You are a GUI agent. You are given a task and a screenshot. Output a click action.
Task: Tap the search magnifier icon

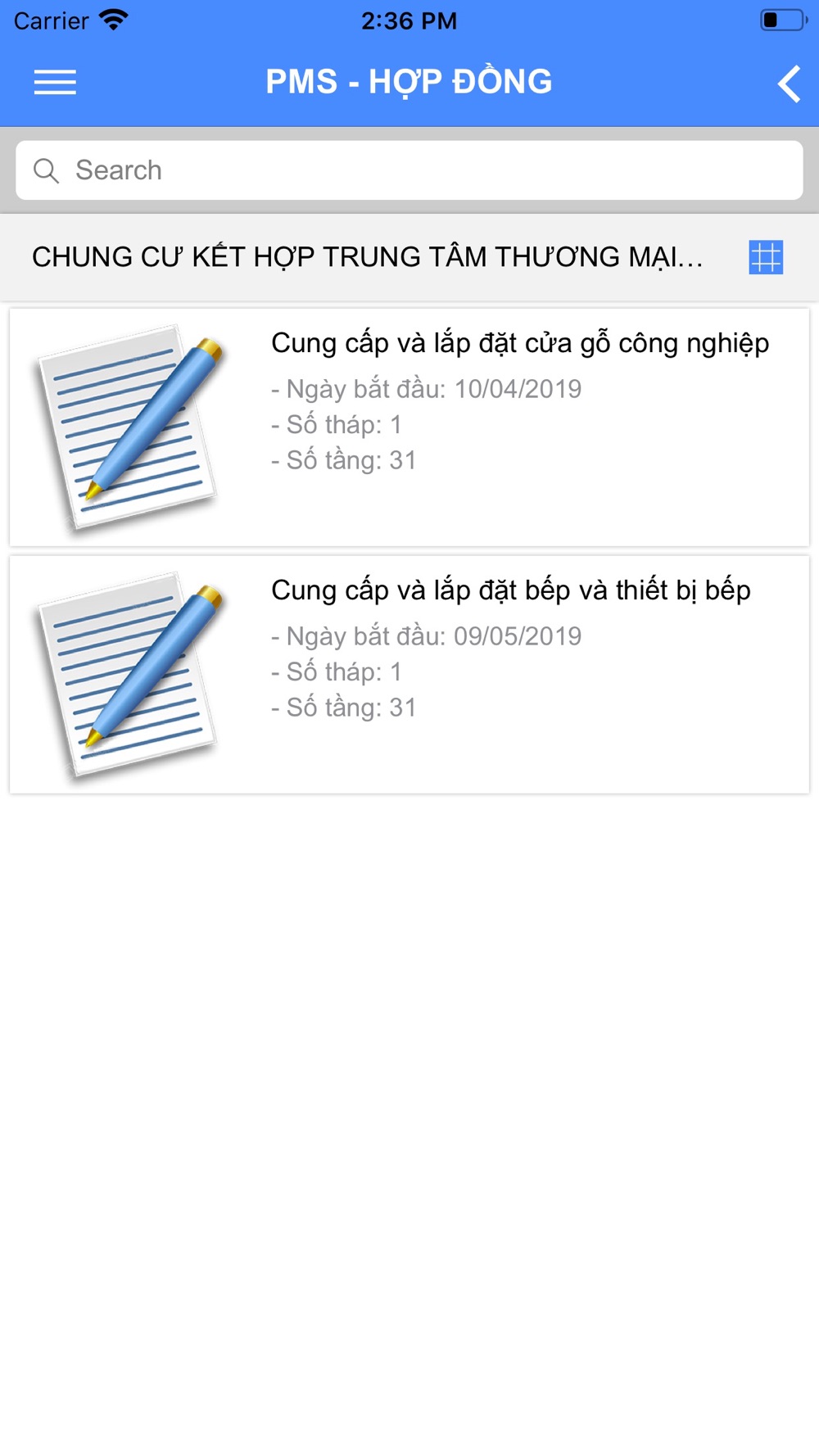pyautogui.click(x=46, y=170)
